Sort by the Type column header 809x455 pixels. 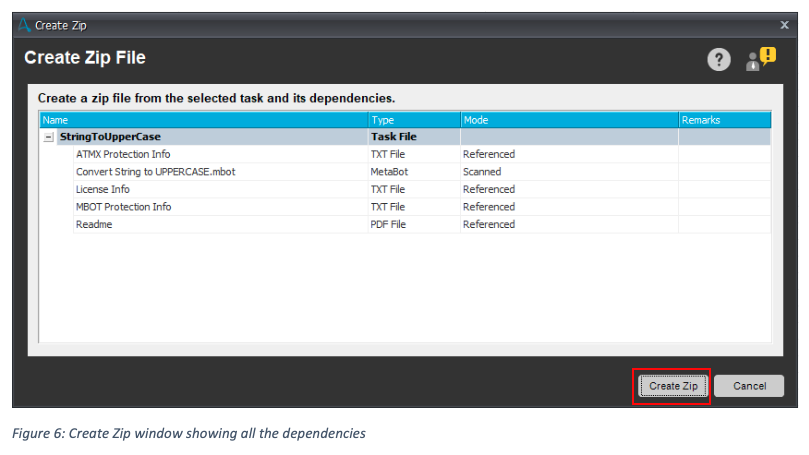[413, 120]
